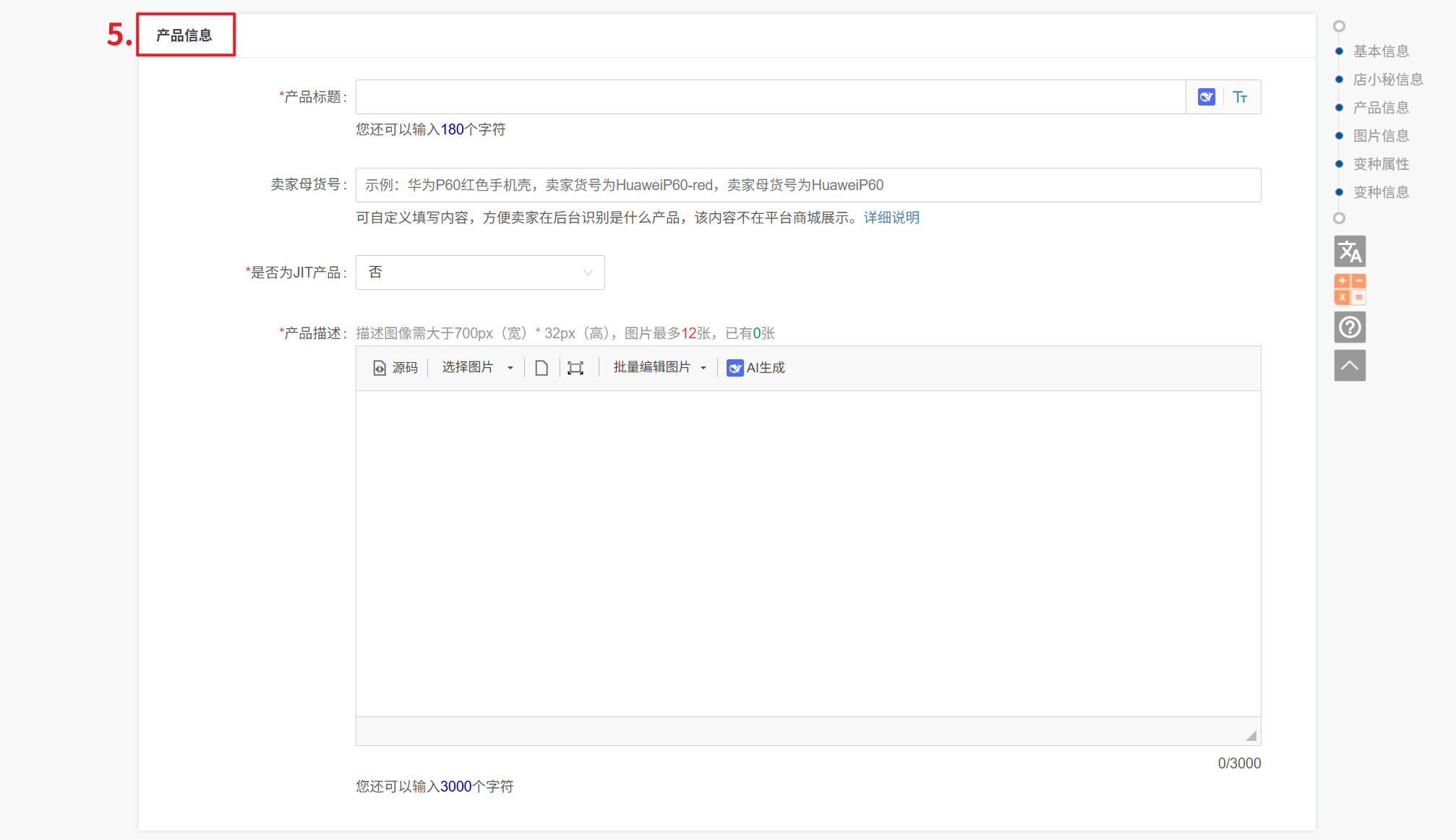Jump to 图片信息 section in side navigation
Image resolution: width=1456 pixels, height=840 pixels.
pyautogui.click(x=1380, y=136)
